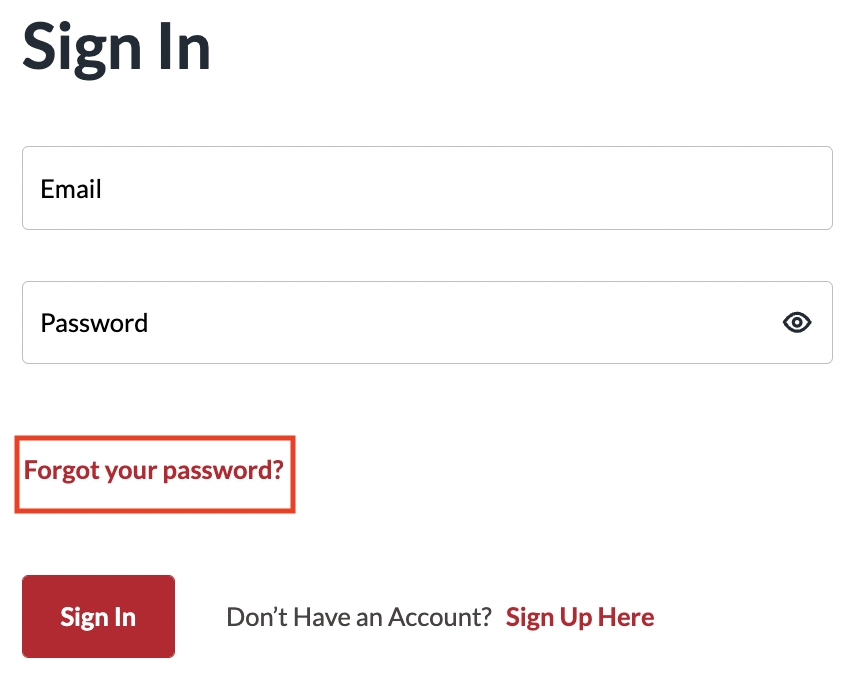The width and height of the screenshot is (854, 678).
Task: Click the Email input field
Action: 427,188
